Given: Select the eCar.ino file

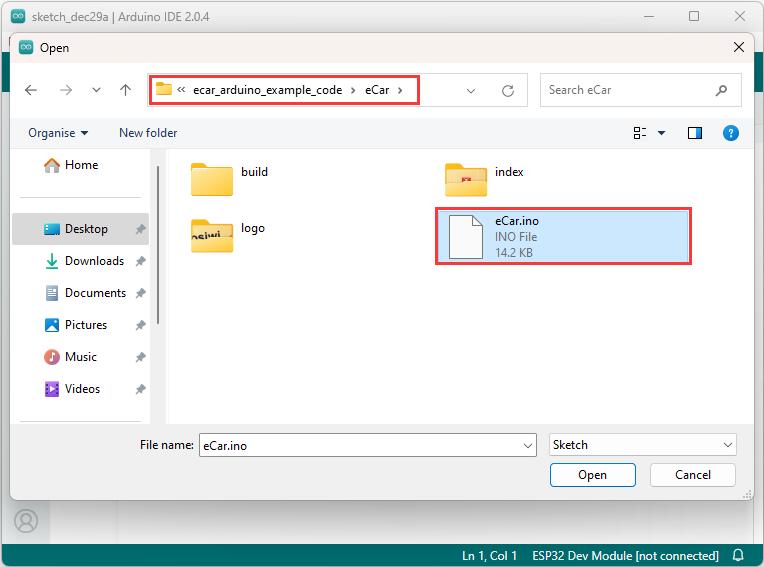Looking at the screenshot, I should [x=563, y=236].
